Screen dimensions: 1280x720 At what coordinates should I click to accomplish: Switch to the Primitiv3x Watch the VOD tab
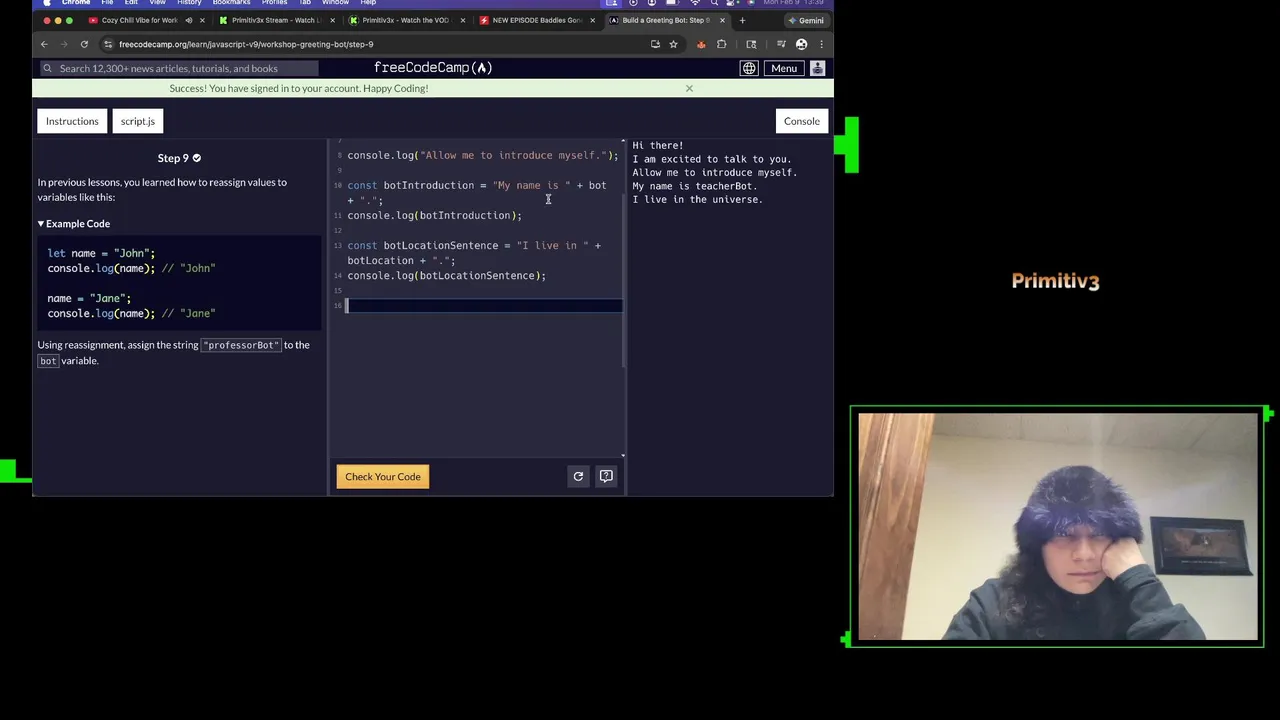[404, 20]
